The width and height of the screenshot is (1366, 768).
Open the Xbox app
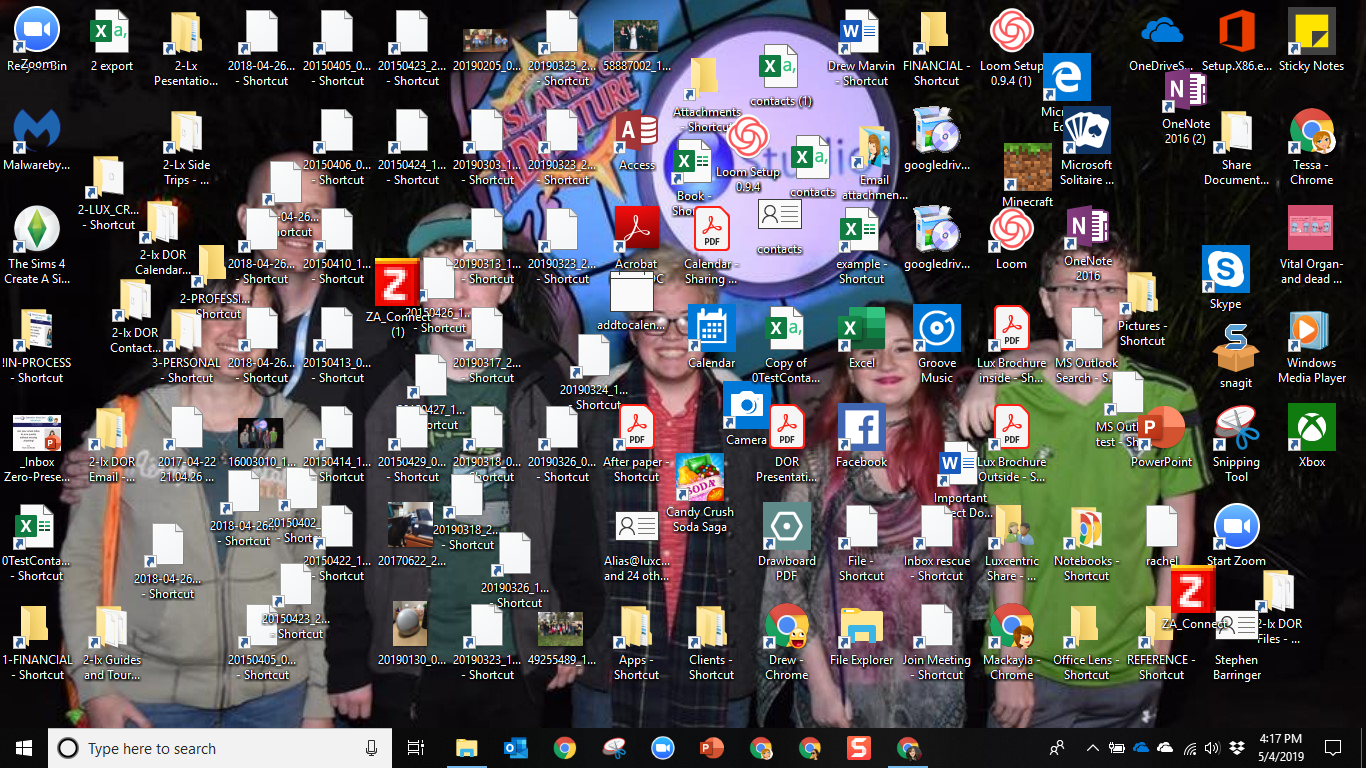tap(1311, 426)
